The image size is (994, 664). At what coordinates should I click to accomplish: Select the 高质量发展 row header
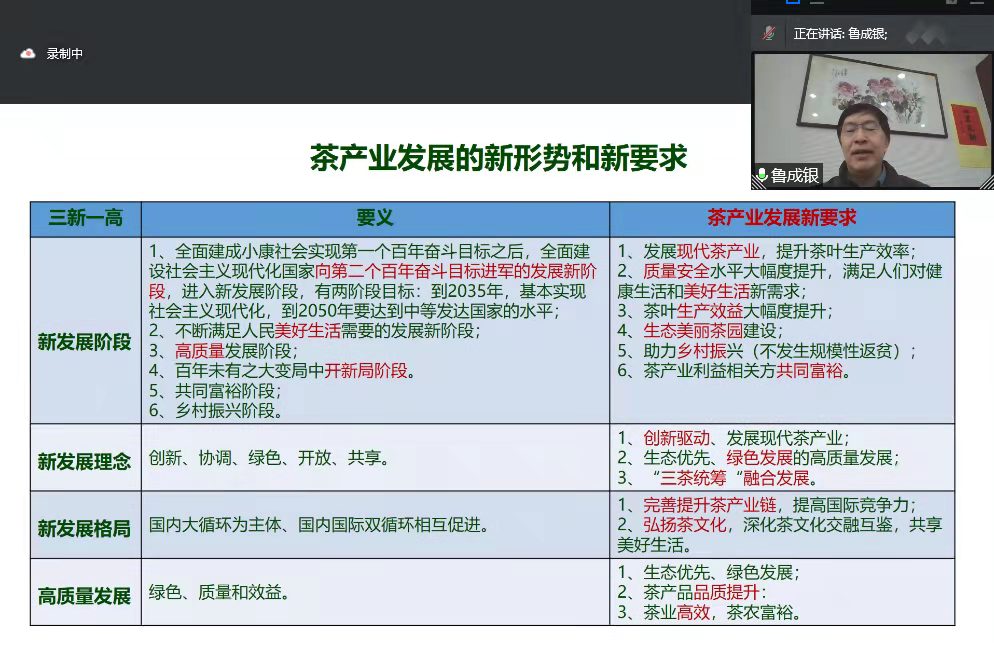85,596
